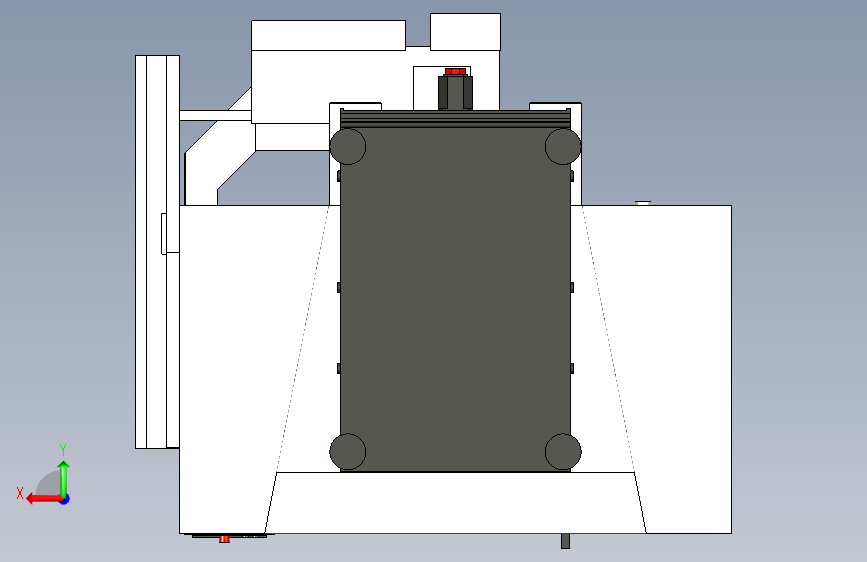
Task: Select the trapezoidal bottom plate of the base
Action: [455, 503]
